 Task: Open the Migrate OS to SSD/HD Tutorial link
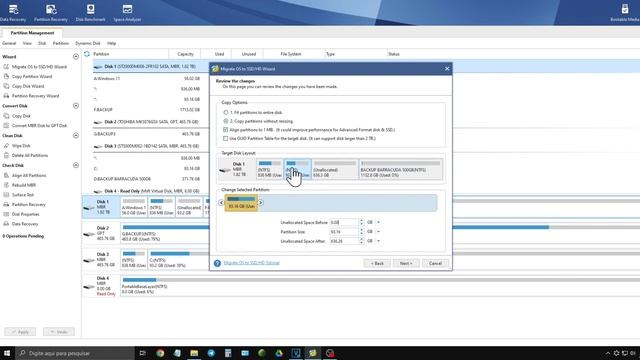(x=251, y=263)
